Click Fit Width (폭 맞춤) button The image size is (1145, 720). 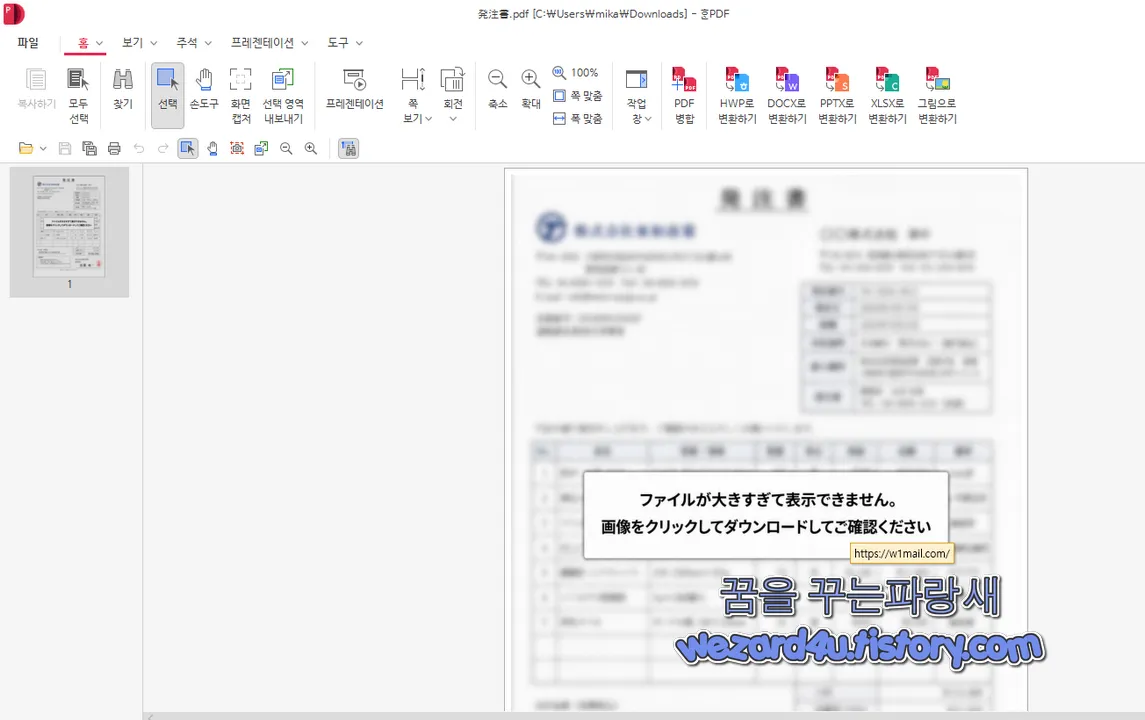[578, 118]
